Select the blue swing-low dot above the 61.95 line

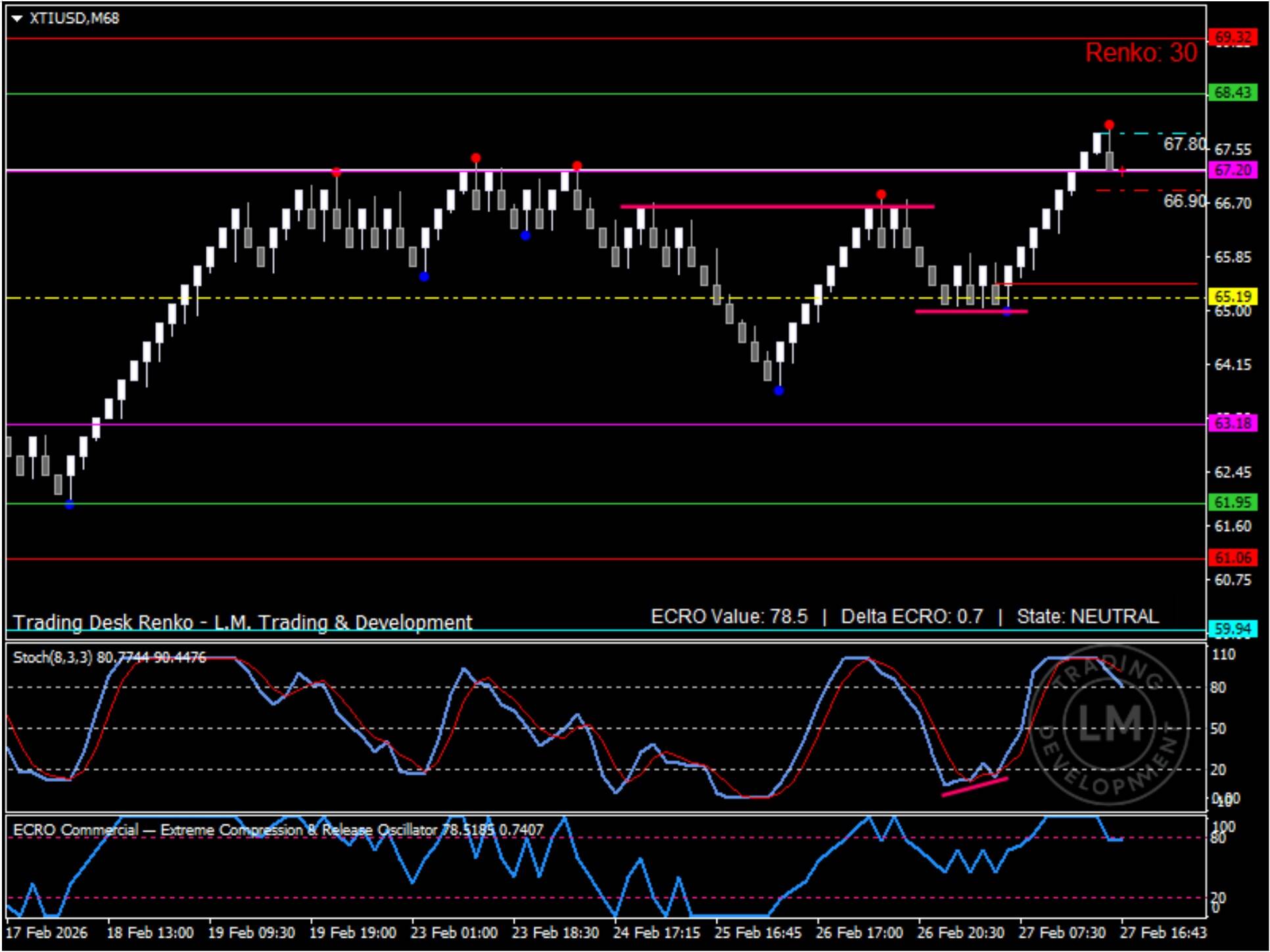(x=70, y=505)
